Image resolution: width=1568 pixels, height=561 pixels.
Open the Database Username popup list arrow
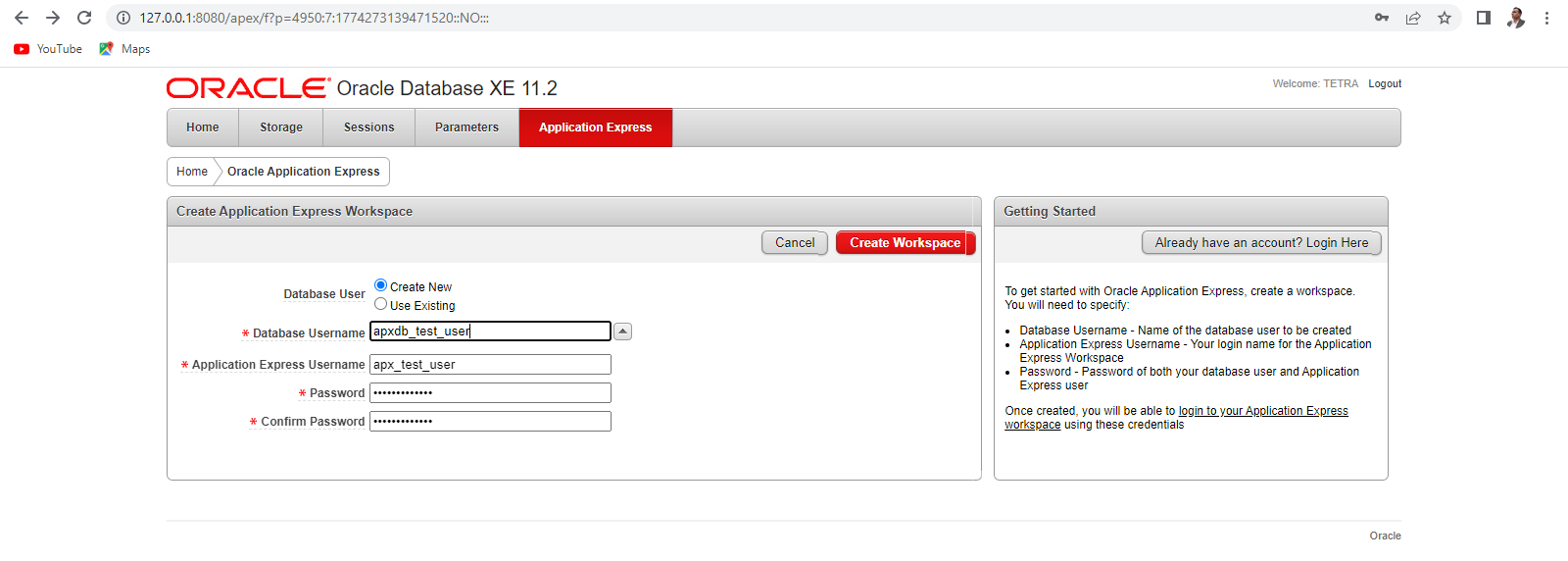(x=623, y=331)
